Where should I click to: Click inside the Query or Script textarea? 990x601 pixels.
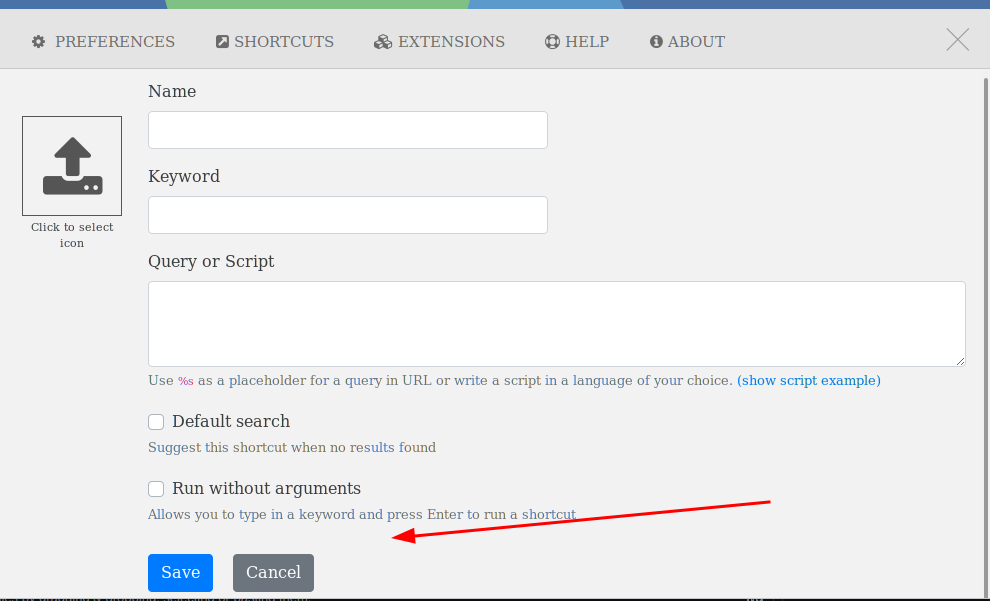(x=556, y=323)
